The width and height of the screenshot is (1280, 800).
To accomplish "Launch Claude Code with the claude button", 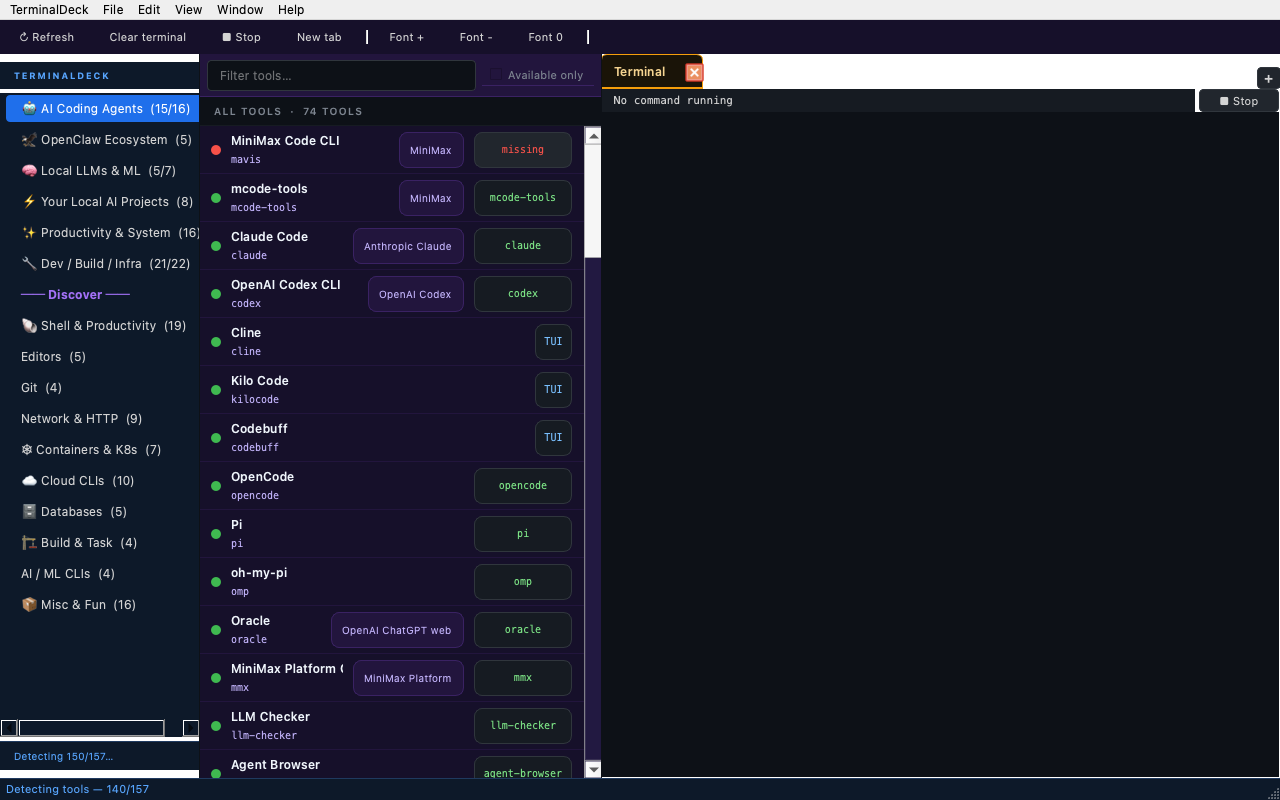I will [523, 246].
